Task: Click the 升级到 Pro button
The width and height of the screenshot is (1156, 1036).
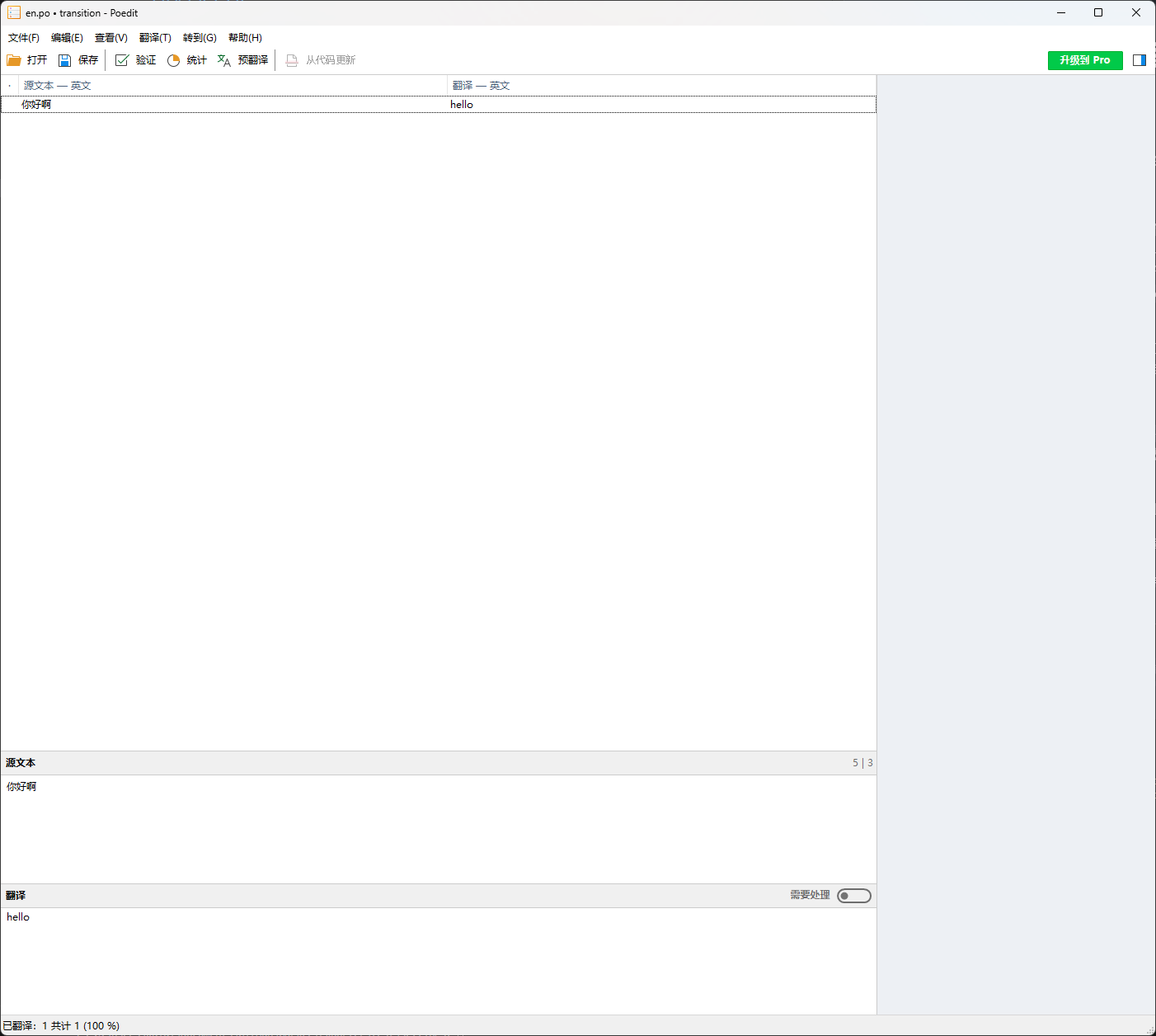Action: coord(1085,60)
